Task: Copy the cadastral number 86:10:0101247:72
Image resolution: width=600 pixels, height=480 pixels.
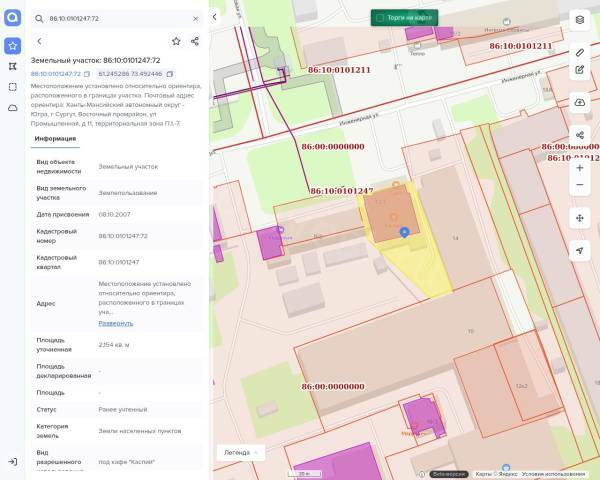Action: point(87,74)
